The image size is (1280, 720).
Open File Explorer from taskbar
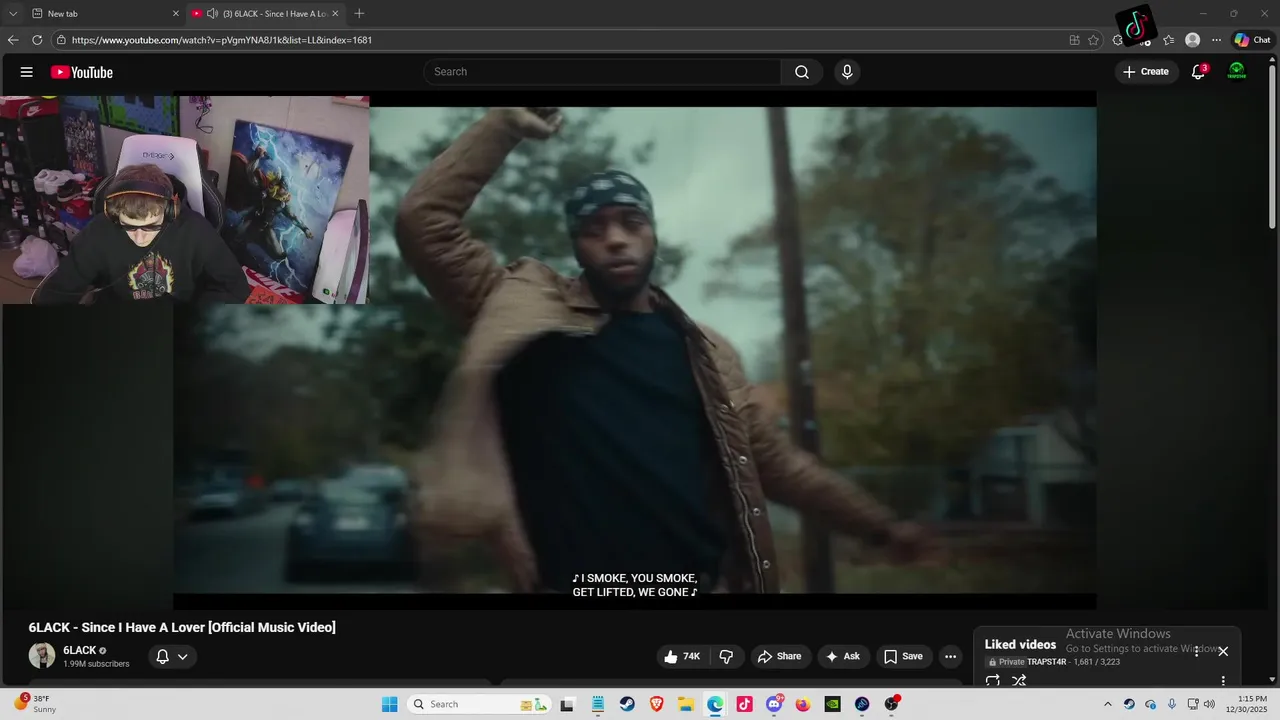click(686, 704)
